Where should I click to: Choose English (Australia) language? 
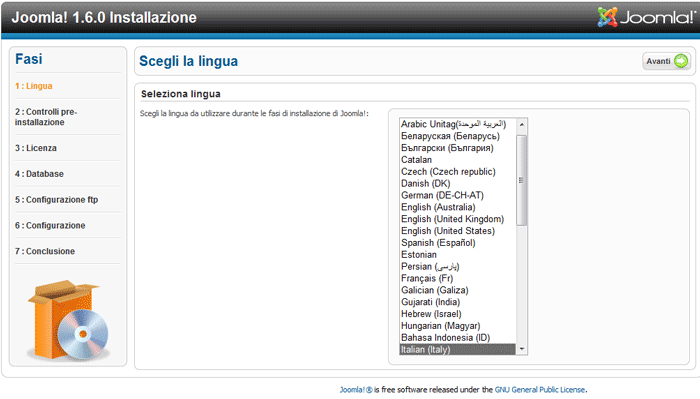pos(458,207)
